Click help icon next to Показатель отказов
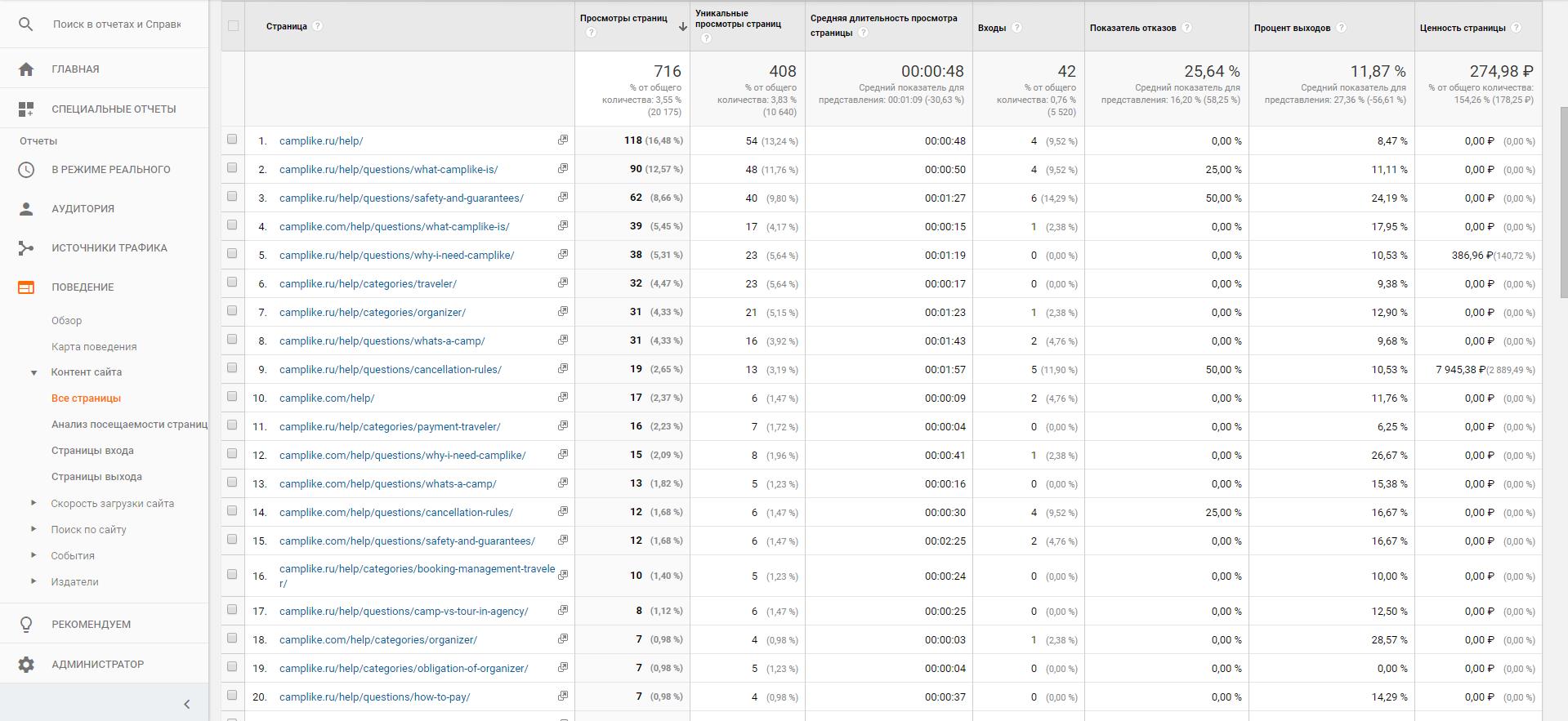1568x721 pixels. coord(1187,28)
